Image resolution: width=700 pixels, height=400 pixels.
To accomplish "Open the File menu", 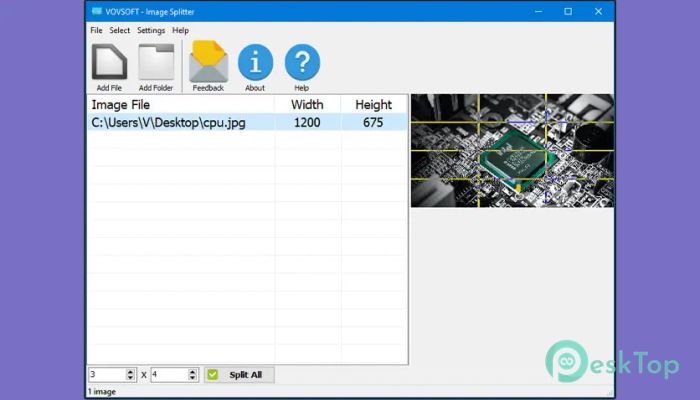I will [96, 30].
